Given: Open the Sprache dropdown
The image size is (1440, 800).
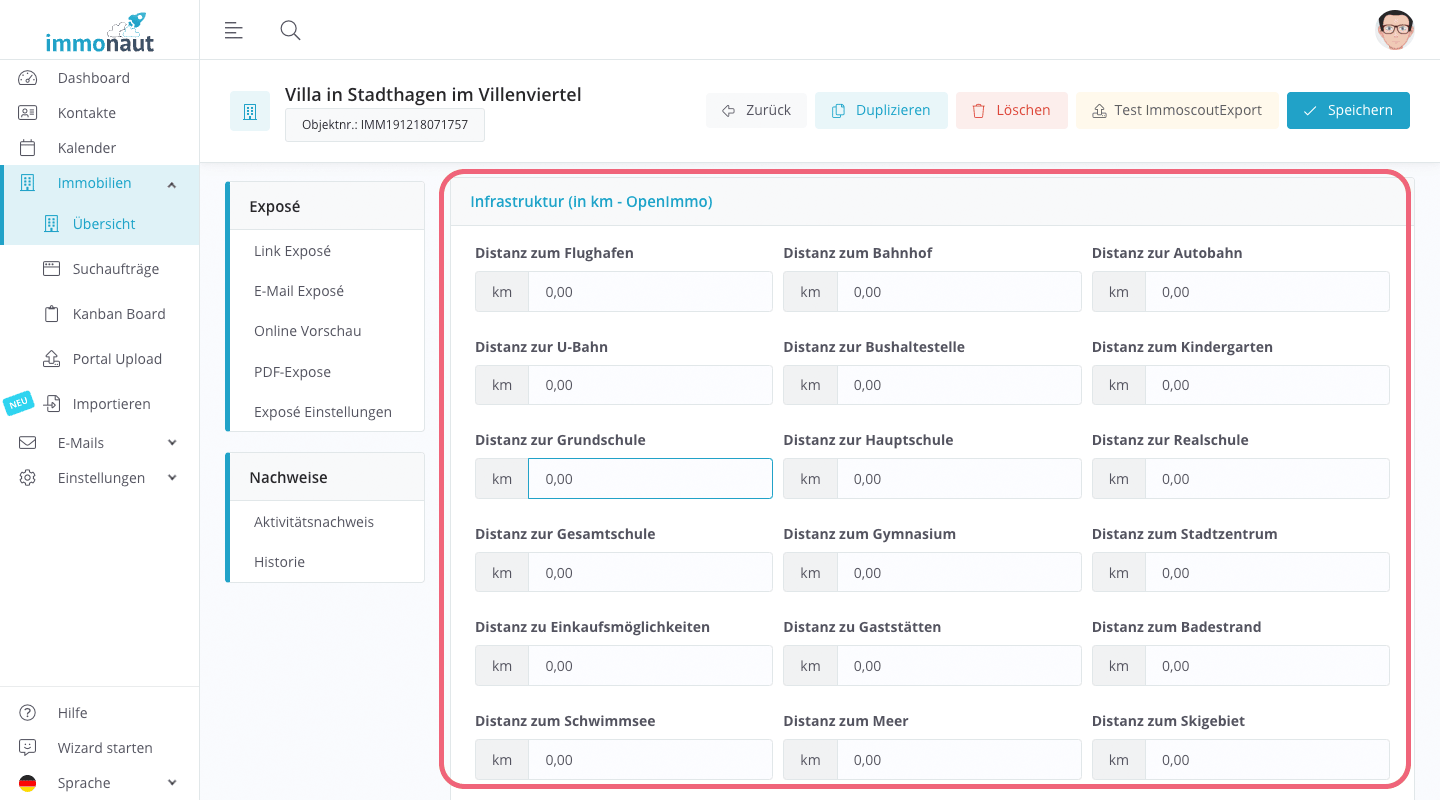Looking at the screenshot, I should tap(171, 782).
